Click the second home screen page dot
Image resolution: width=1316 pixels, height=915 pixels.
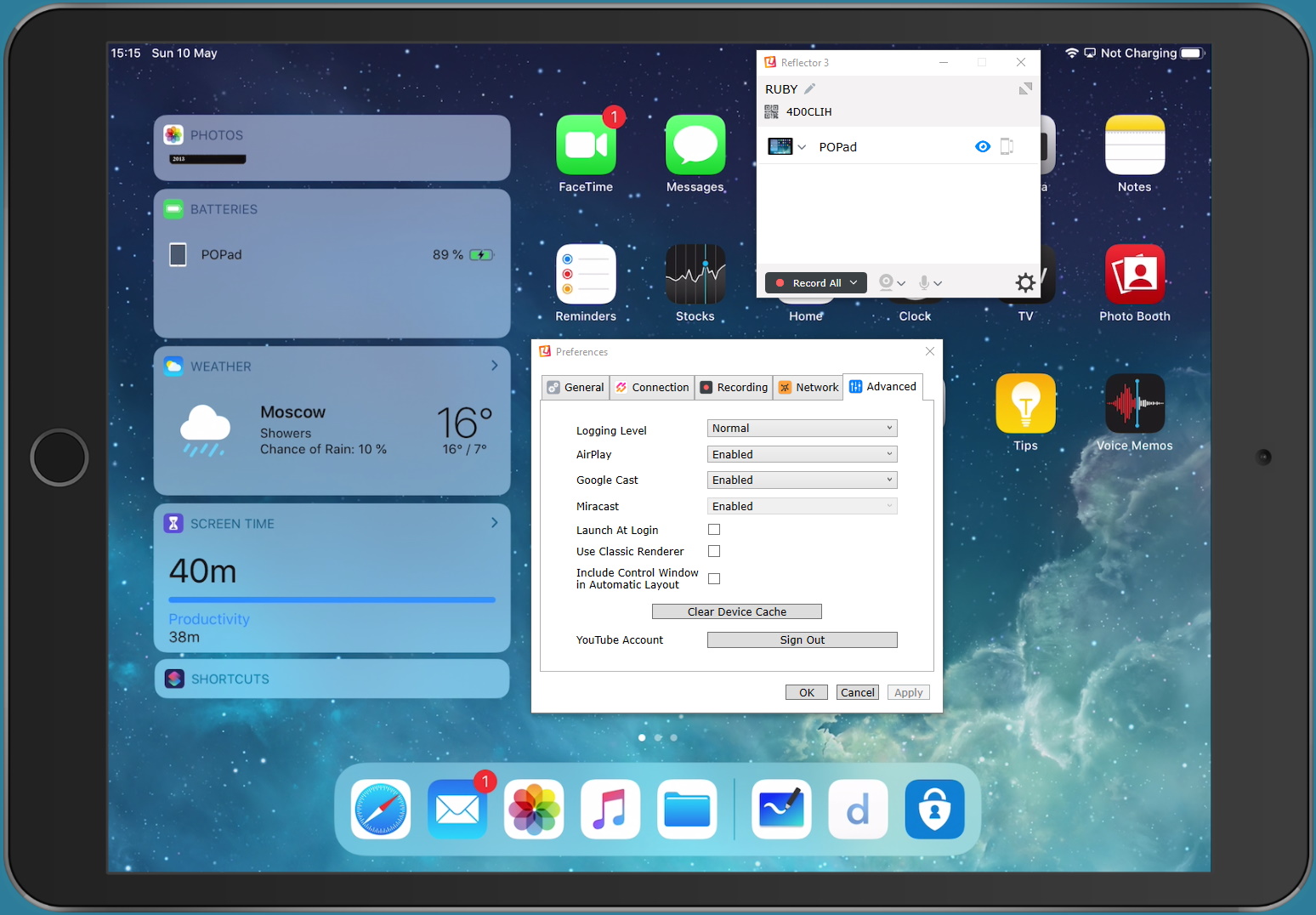pyautogui.click(x=658, y=737)
